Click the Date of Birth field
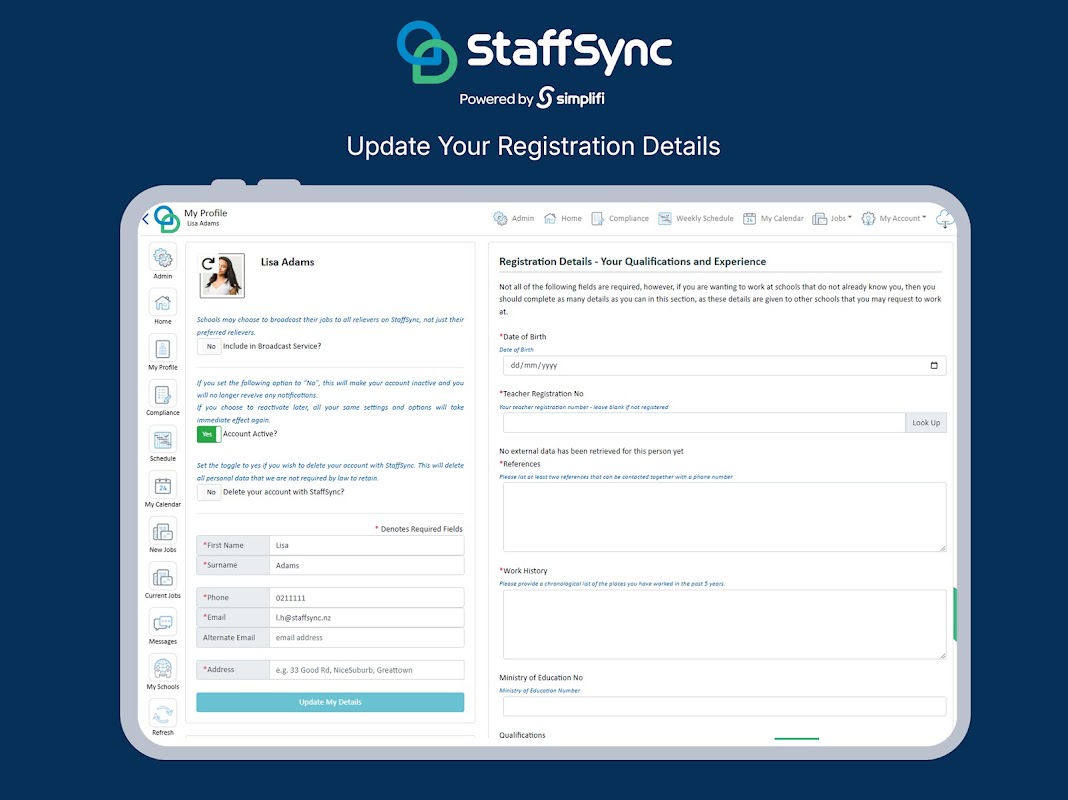 pos(725,366)
